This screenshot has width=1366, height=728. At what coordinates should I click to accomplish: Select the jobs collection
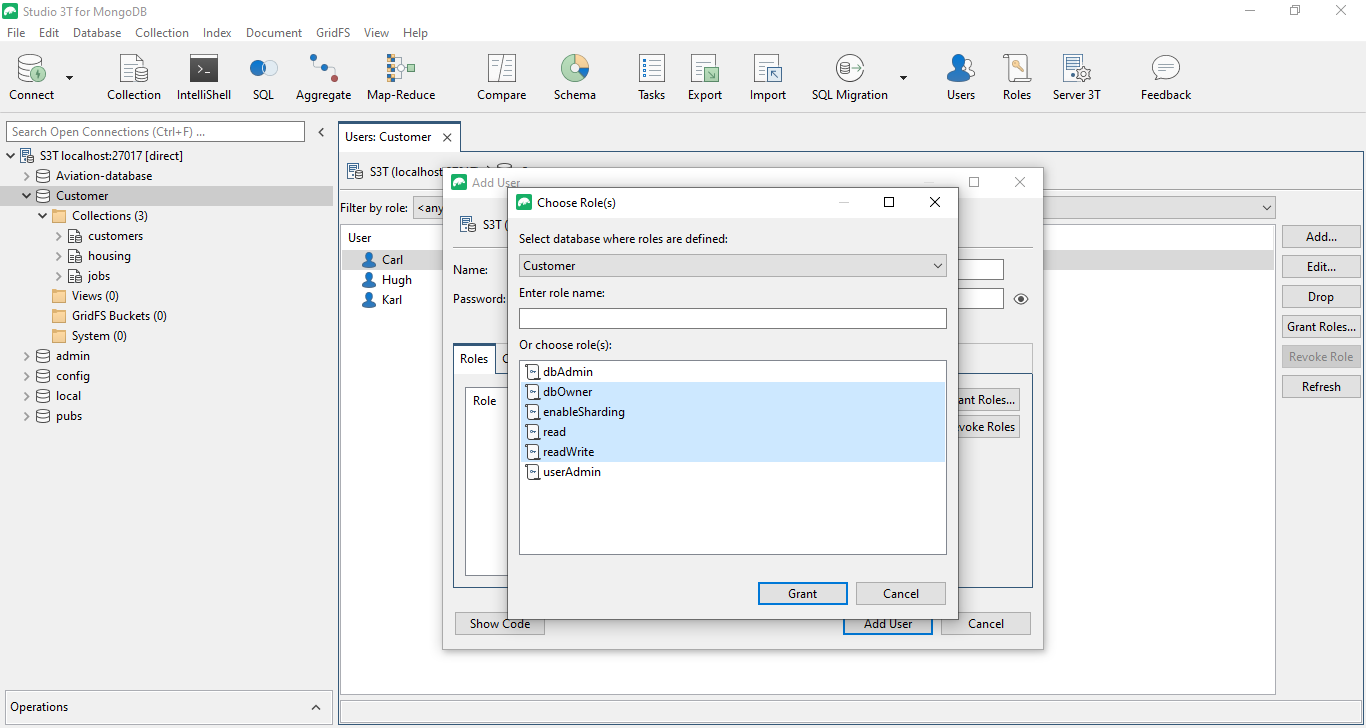(x=99, y=276)
